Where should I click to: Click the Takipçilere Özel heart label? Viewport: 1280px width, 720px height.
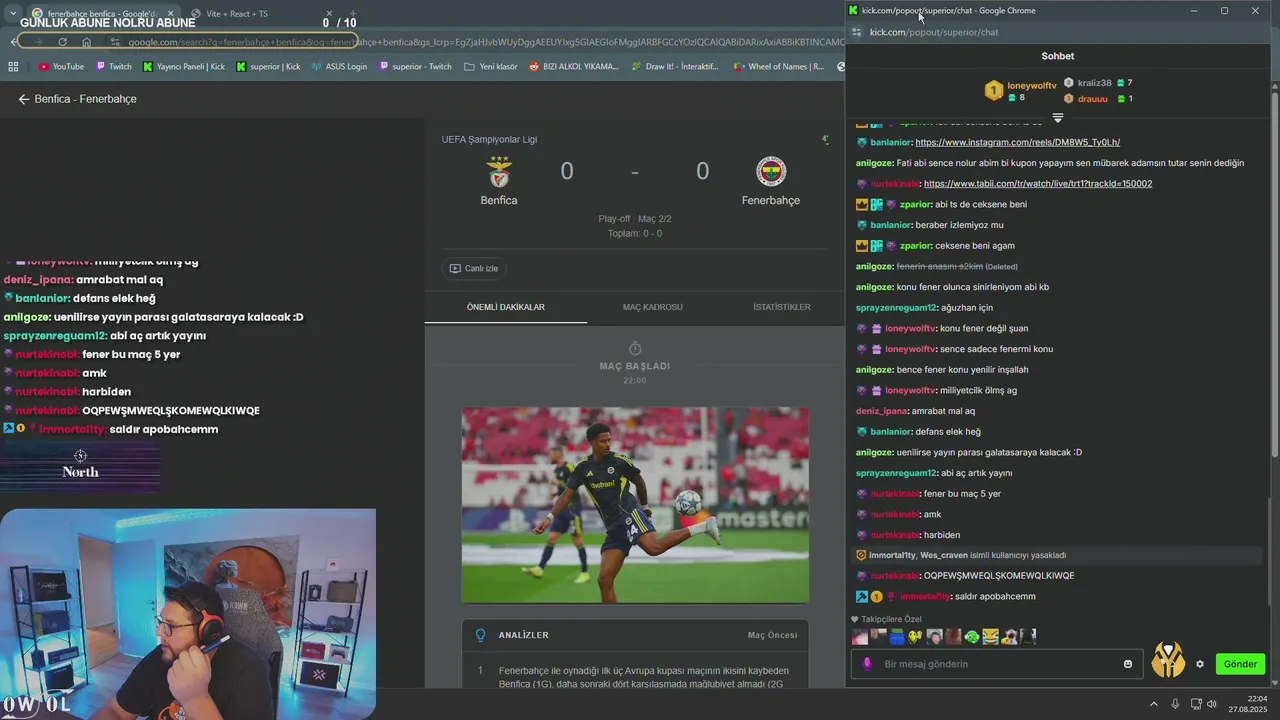tap(886, 619)
